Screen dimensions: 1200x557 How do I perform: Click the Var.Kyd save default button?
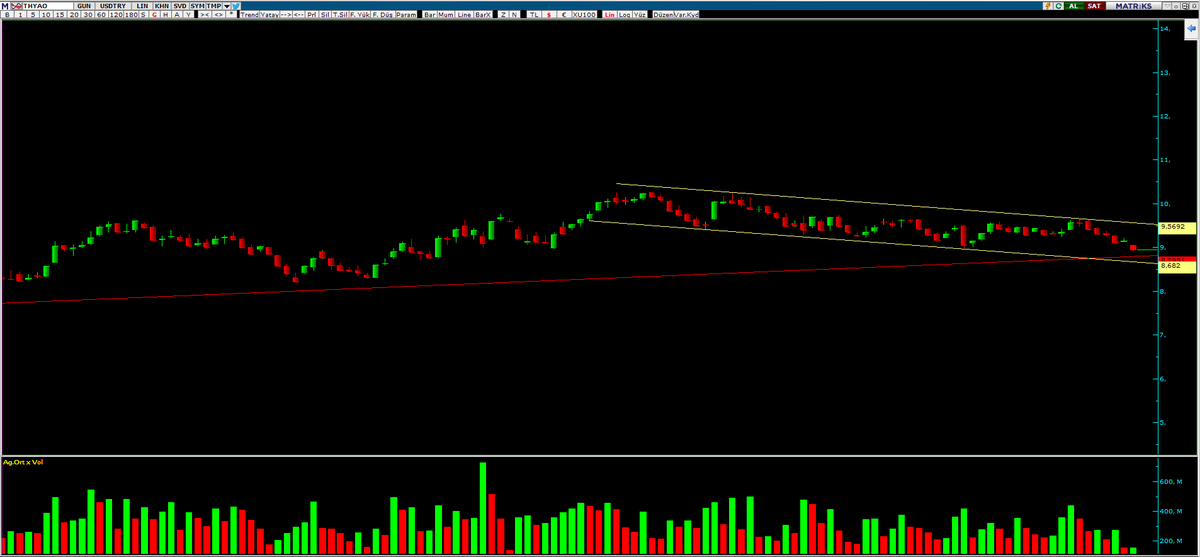(686, 15)
